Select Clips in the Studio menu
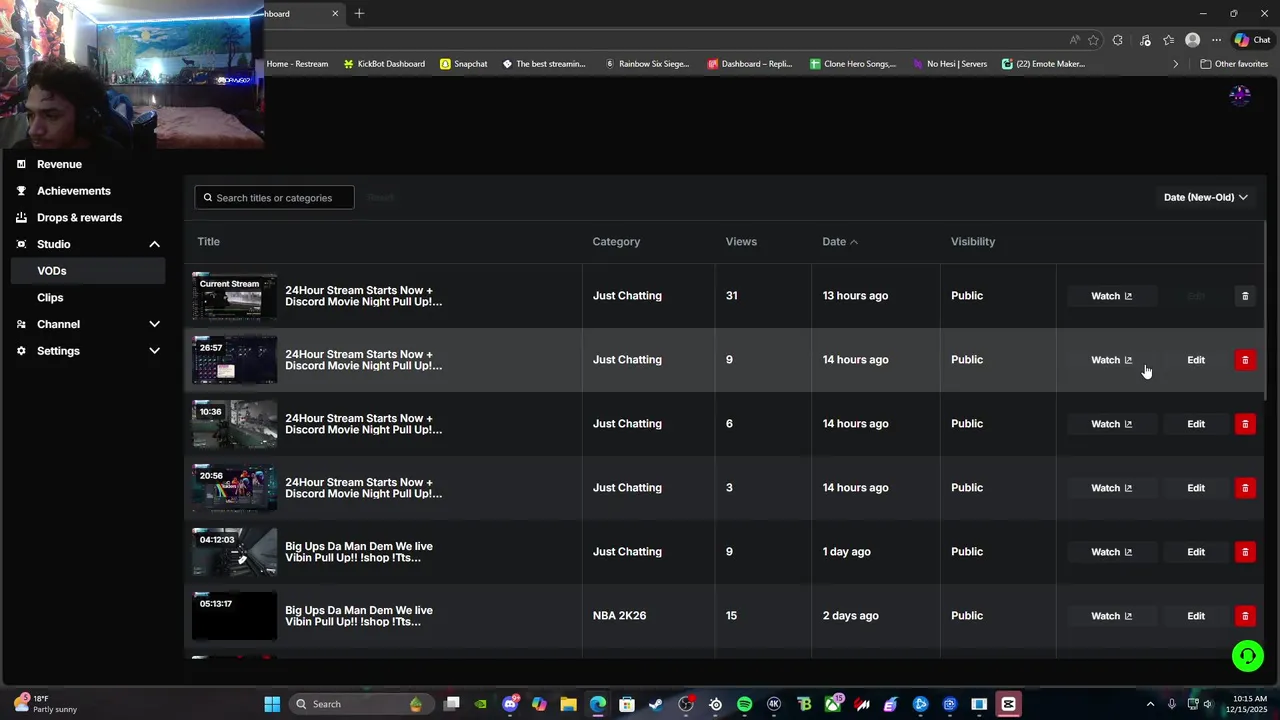 tap(50, 297)
